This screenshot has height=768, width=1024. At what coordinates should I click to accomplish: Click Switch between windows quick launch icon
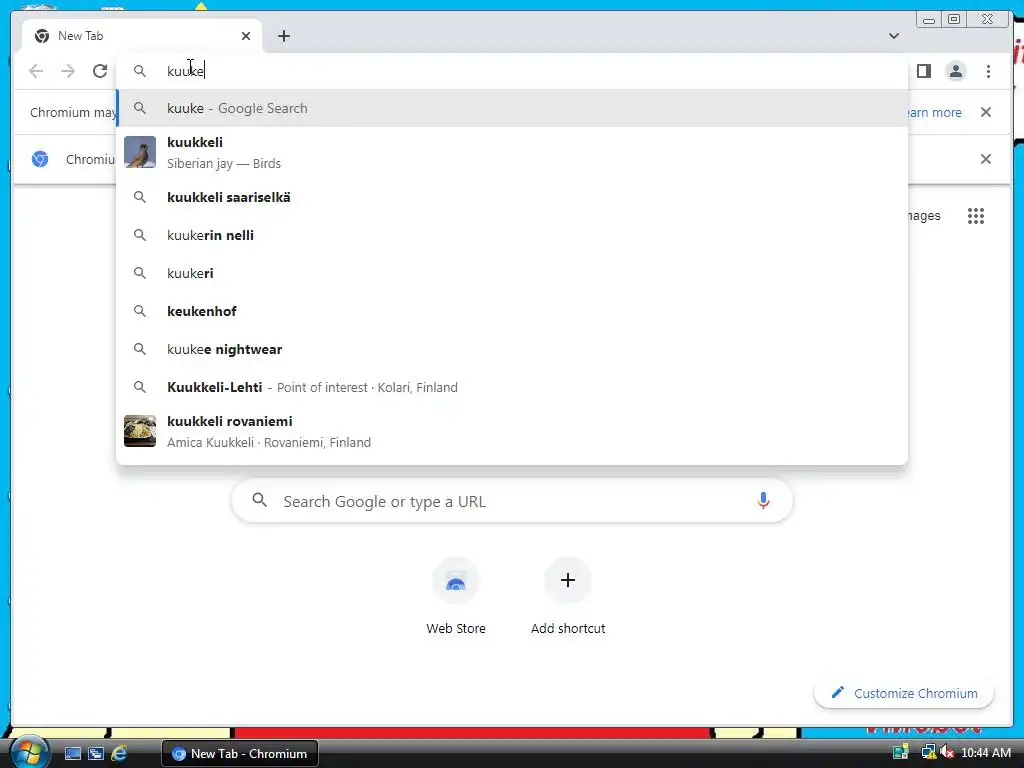point(96,754)
